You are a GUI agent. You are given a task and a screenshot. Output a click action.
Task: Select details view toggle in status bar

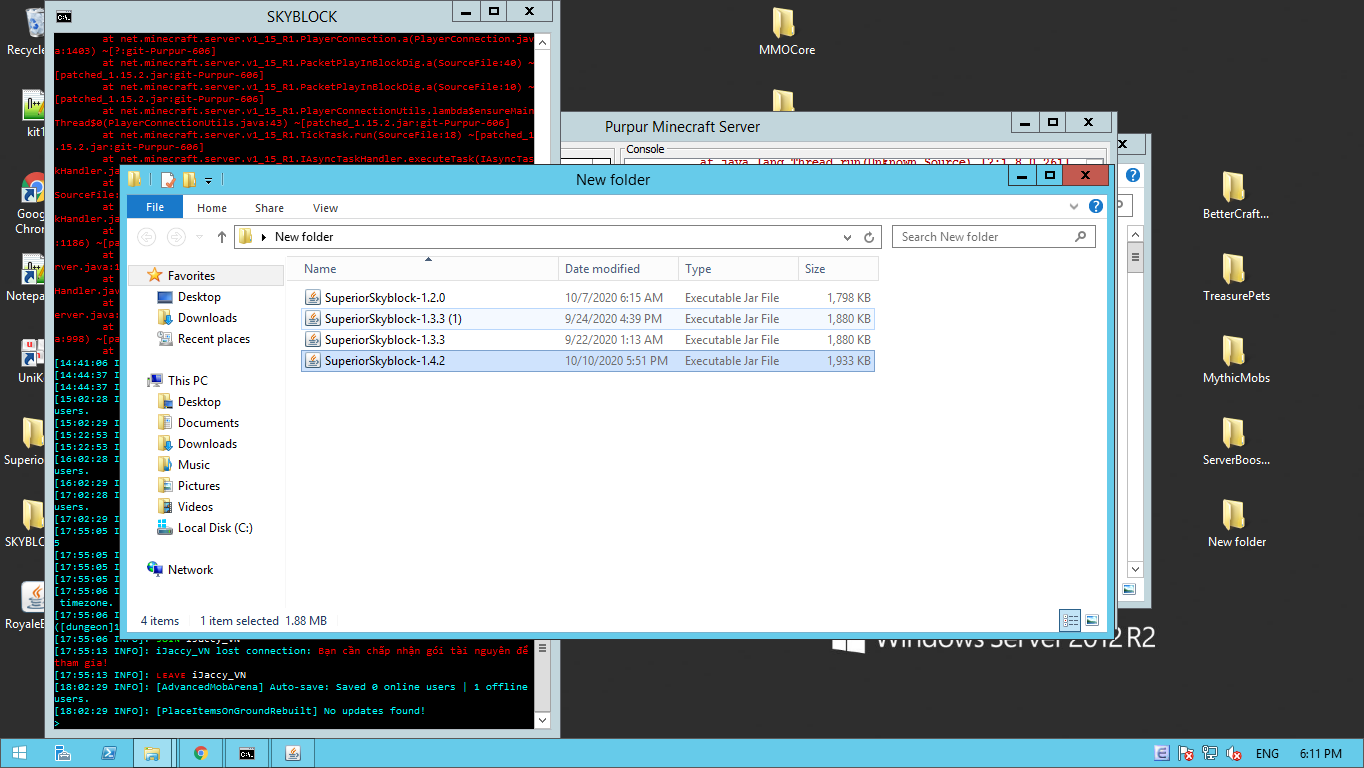click(x=1070, y=620)
